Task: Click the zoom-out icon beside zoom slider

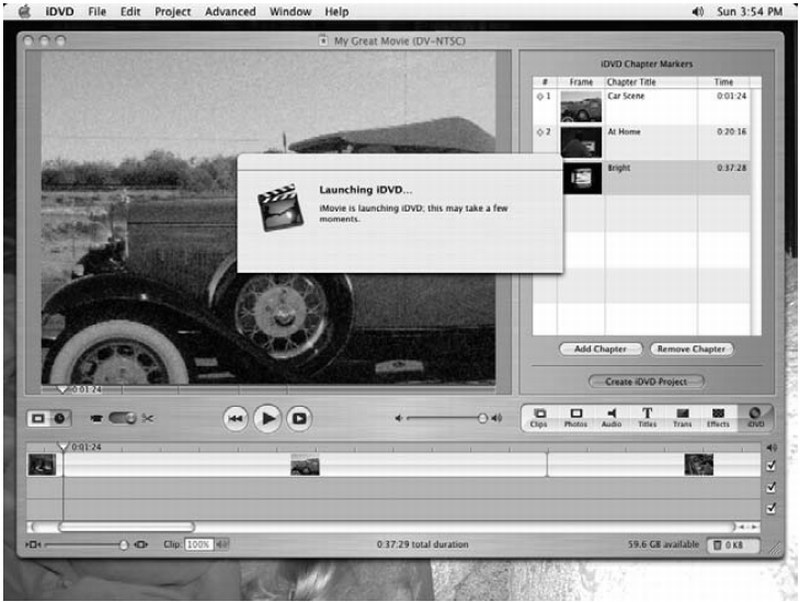Action: tap(33, 545)
